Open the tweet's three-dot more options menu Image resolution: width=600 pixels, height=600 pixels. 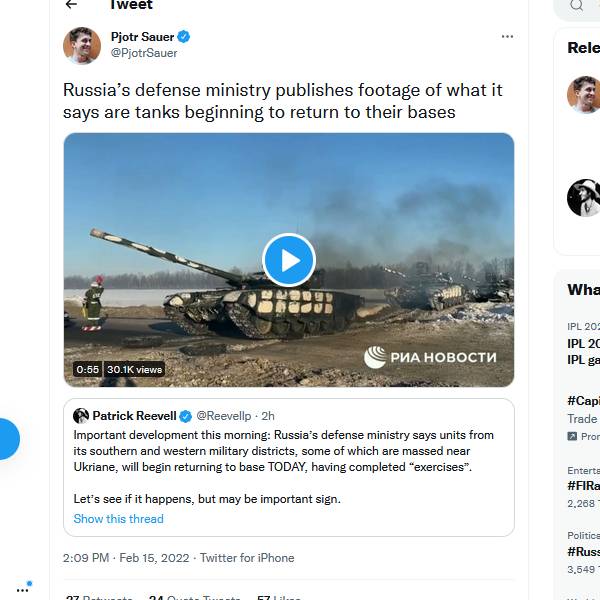tap(507, 37)
